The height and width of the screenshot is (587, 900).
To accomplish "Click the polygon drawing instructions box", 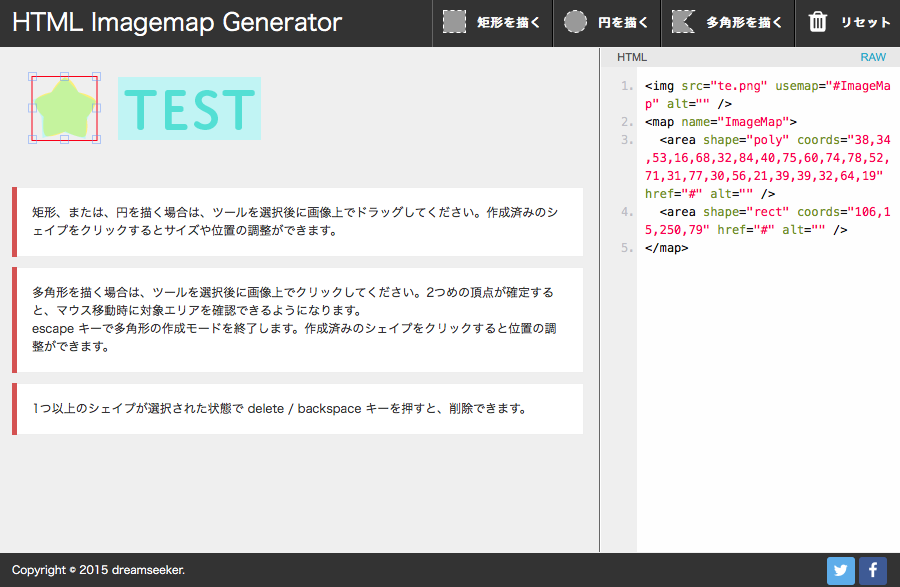I will (x=297, y=320).
